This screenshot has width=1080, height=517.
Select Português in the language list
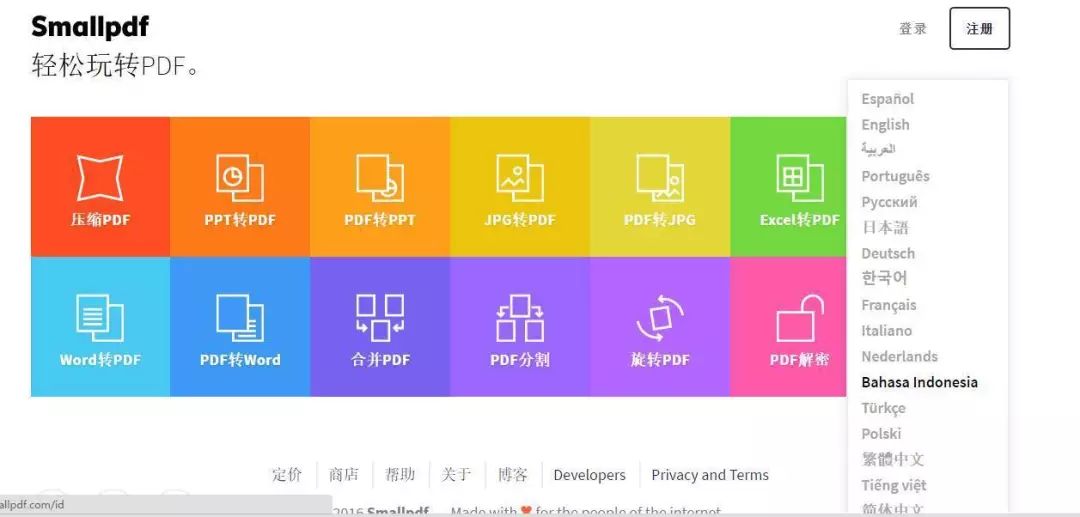[895, 176]
